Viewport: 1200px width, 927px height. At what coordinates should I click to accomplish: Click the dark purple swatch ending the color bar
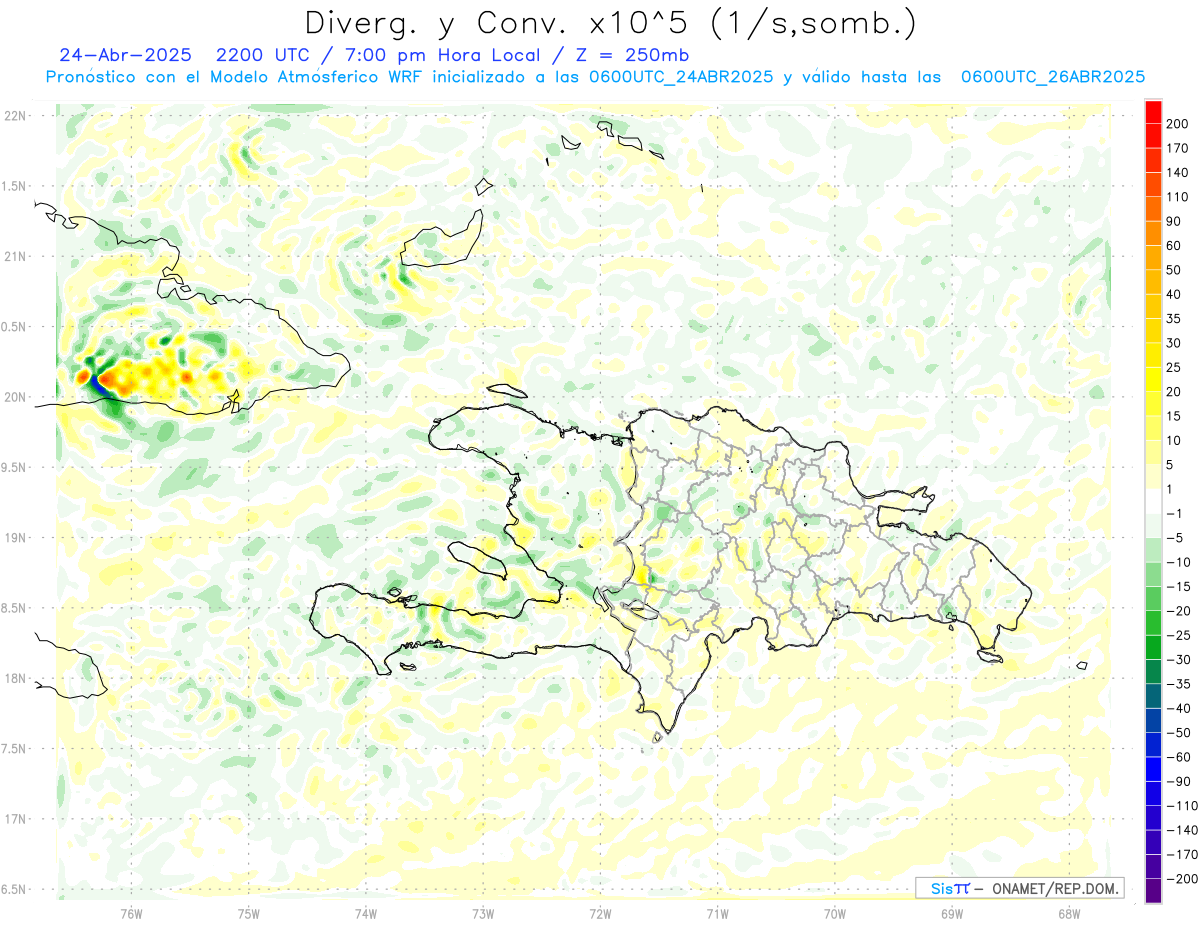pos(1154,892)
